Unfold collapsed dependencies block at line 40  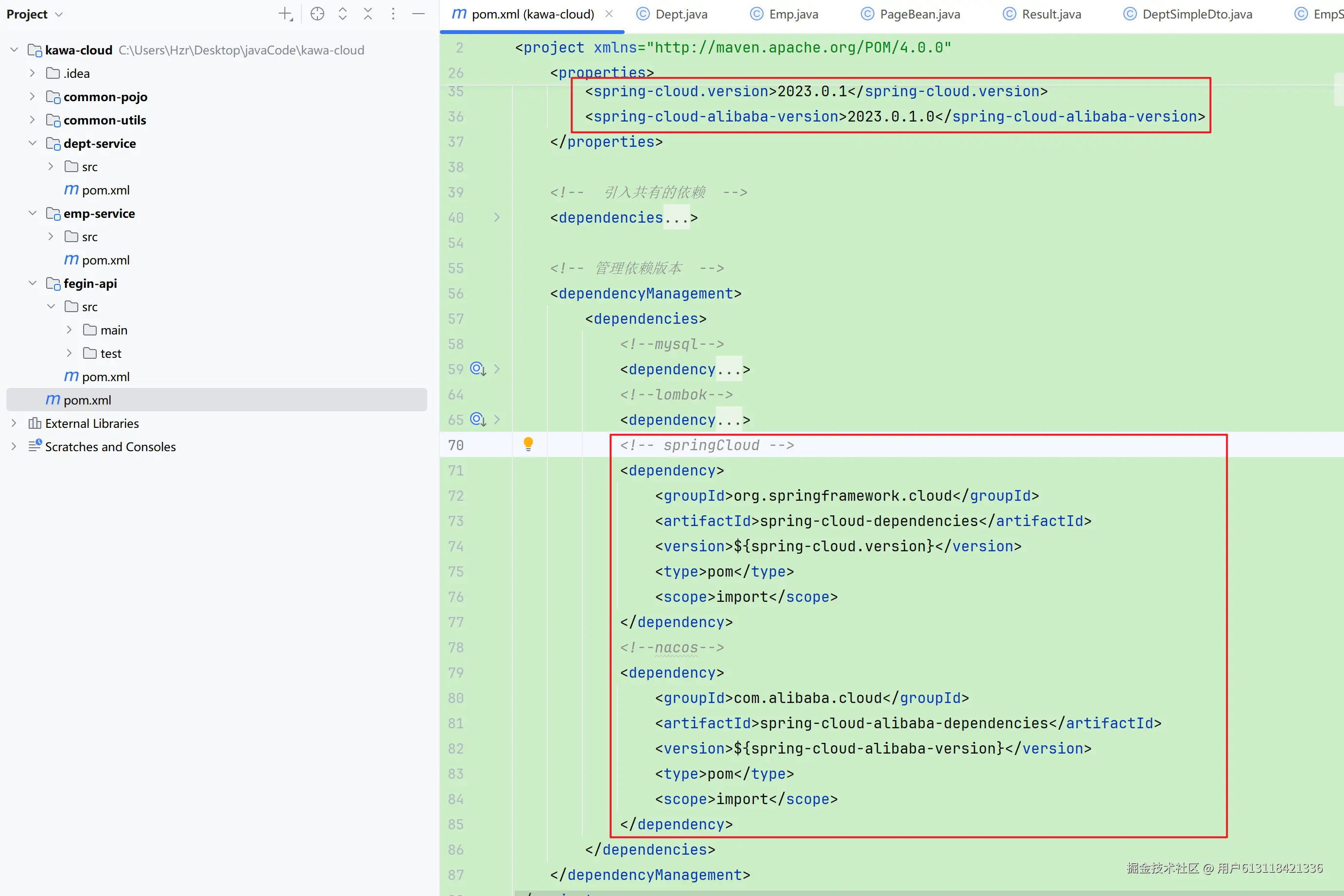(497, 217)
